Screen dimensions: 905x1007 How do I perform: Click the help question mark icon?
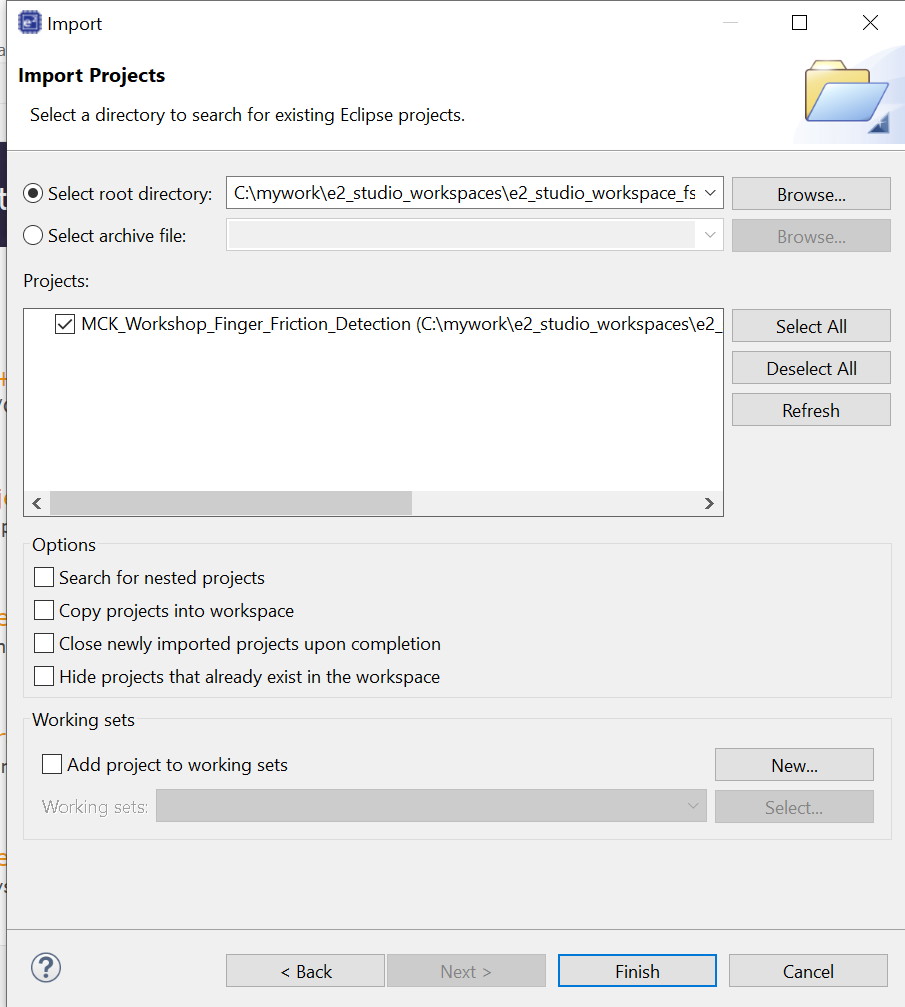click(46, 968)
